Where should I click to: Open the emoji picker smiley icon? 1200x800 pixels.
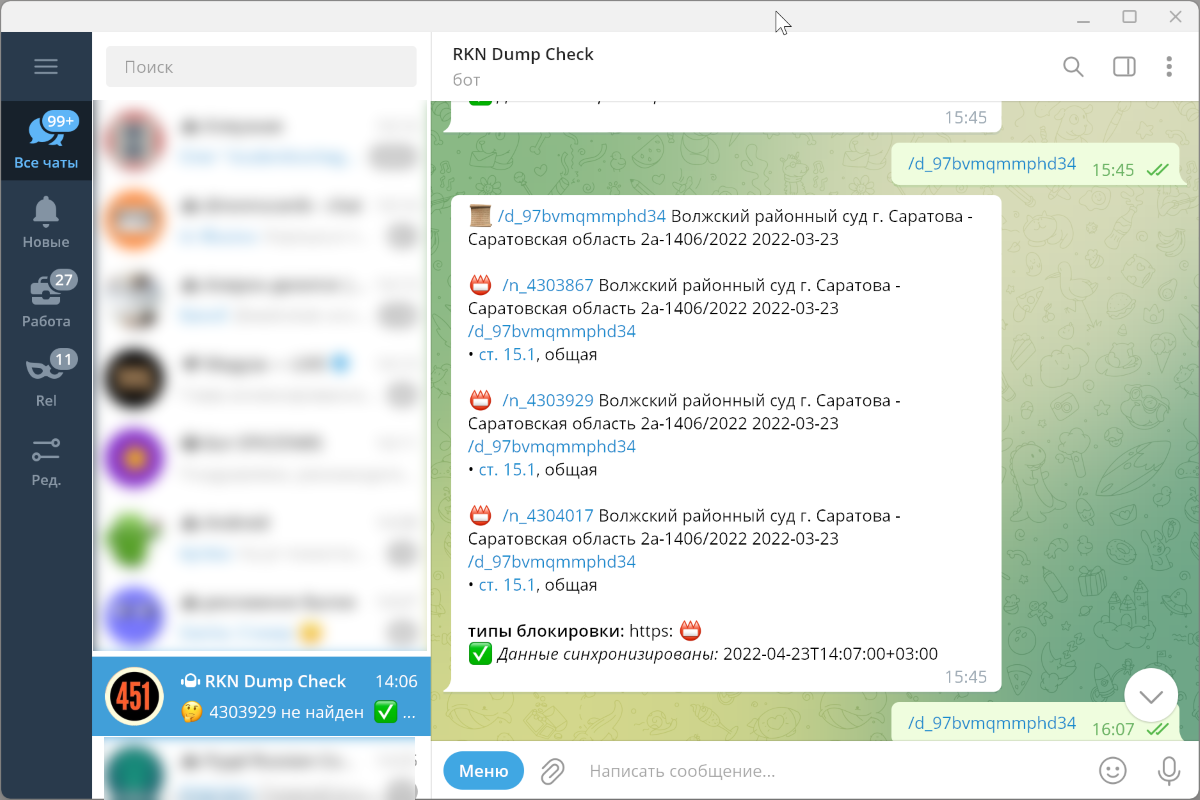point(1112,770)
